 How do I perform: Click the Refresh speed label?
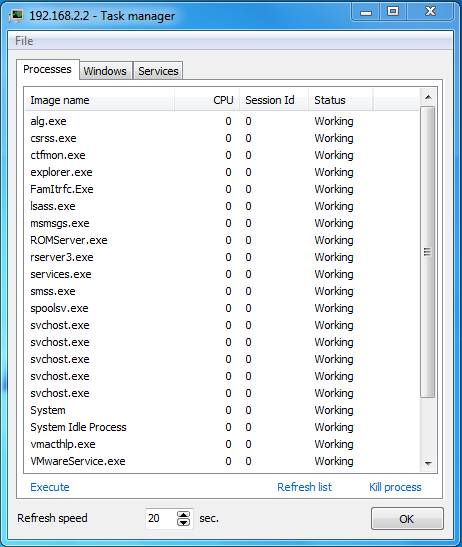pos(52,518)
